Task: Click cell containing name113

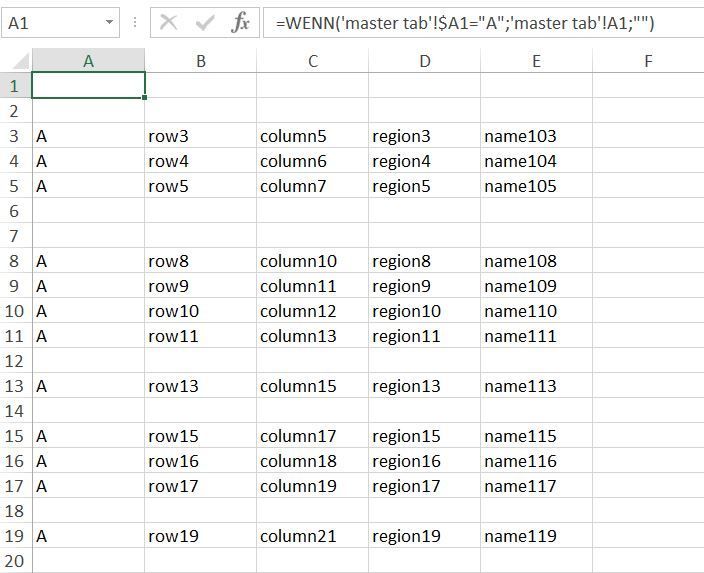Action: (x=537, y=386)
